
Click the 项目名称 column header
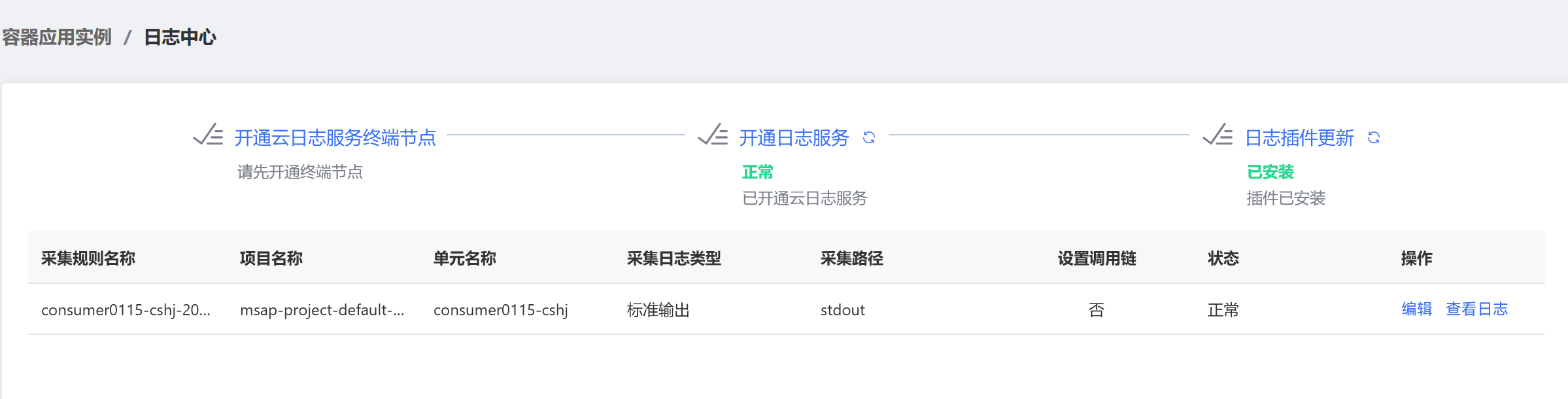pos(271,258)
